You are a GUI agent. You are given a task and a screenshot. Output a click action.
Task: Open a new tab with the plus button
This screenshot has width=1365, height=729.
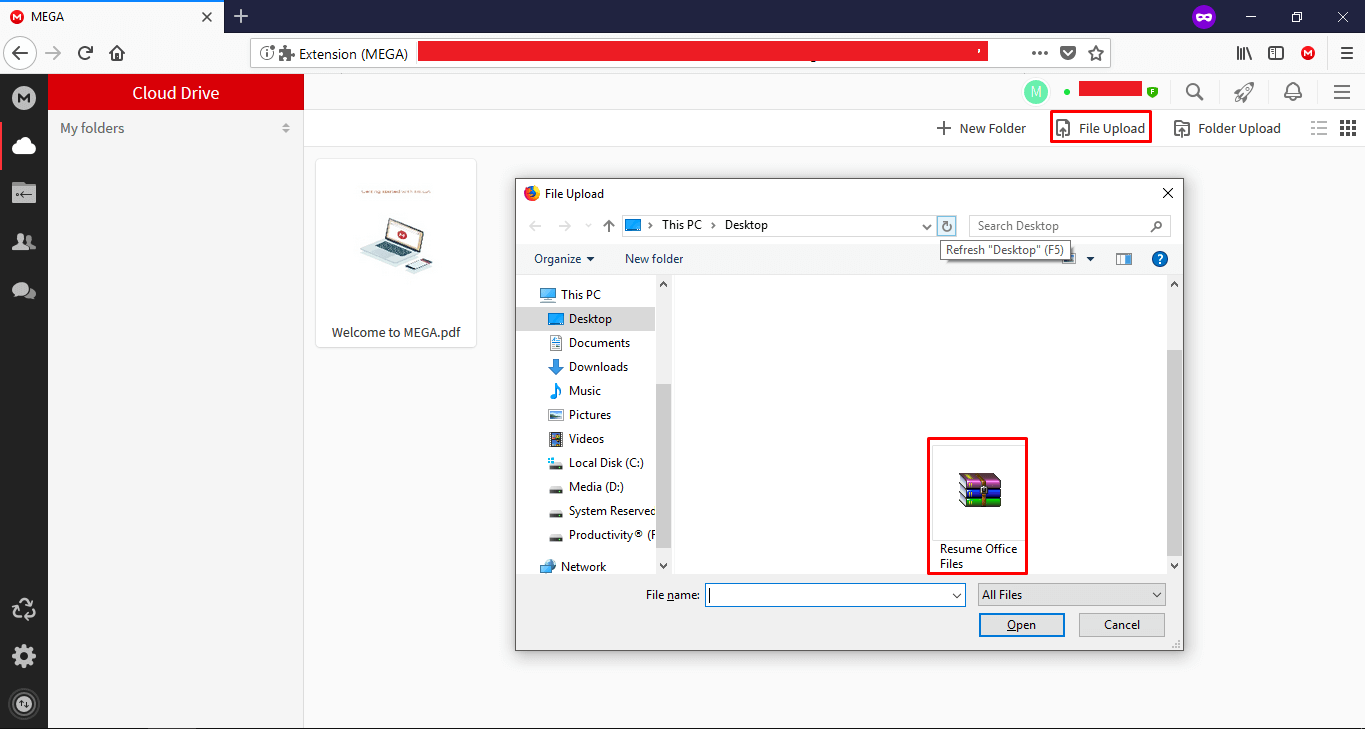pyautogui.click(x=241, y=16)
